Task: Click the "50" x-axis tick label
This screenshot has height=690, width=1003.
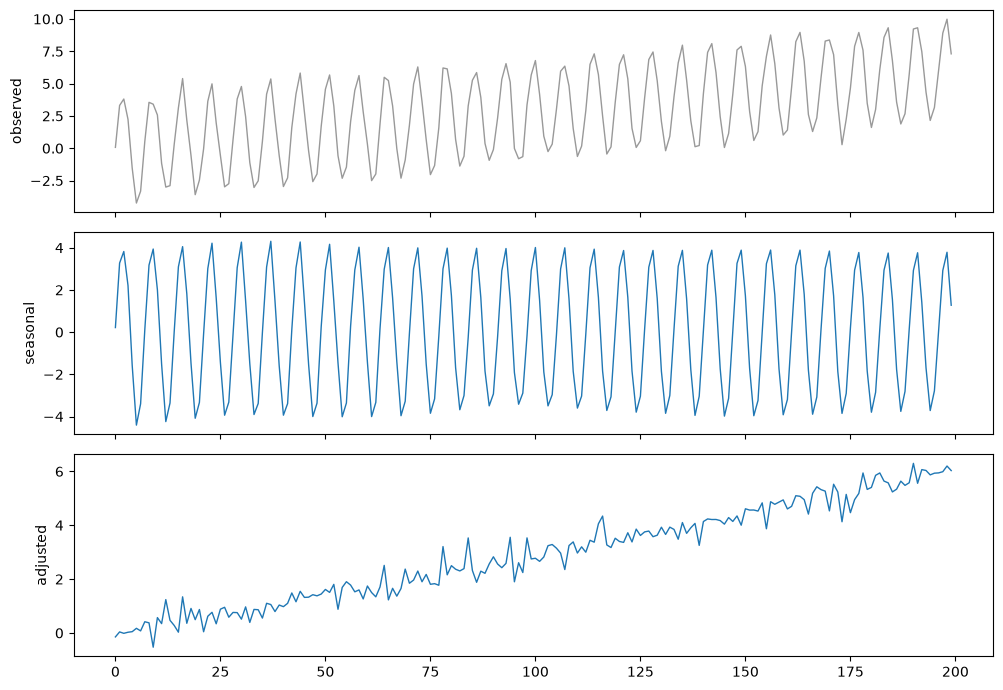Action: click(325, 672)
